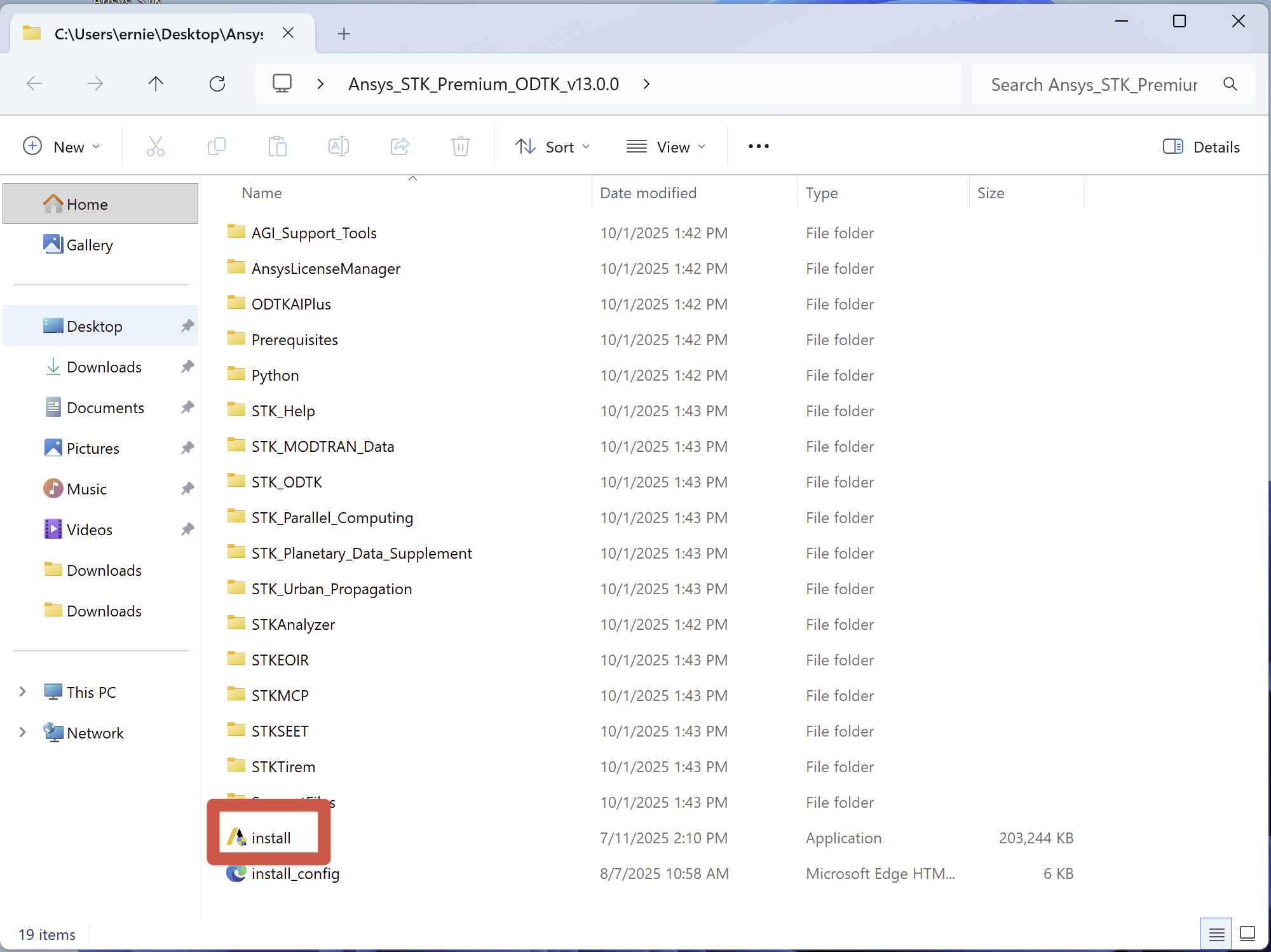Open the See more ellipsis menu
Image resolution: width=1271 pixels, height=952 pixels.
pyautogui.click(x=758, y=147)
